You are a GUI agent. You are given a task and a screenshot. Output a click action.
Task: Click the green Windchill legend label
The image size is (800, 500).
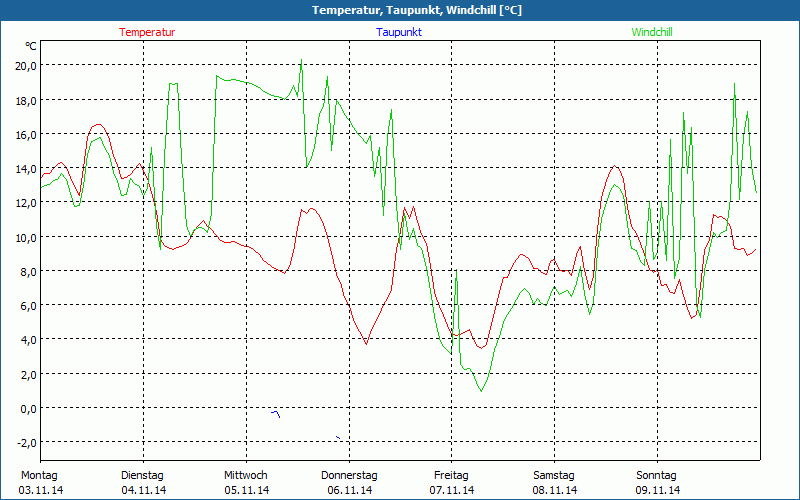[x=652, y=32]
